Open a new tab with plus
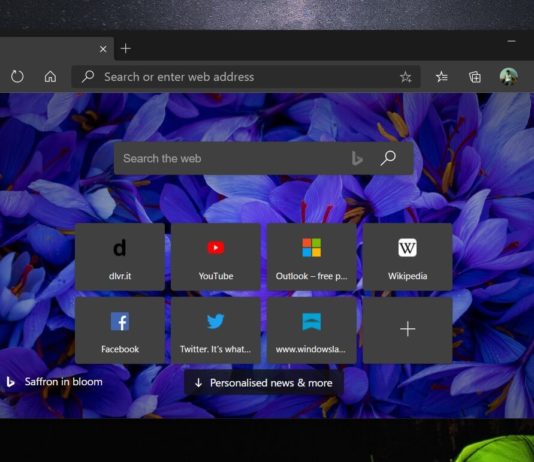 tap(126, 48)
